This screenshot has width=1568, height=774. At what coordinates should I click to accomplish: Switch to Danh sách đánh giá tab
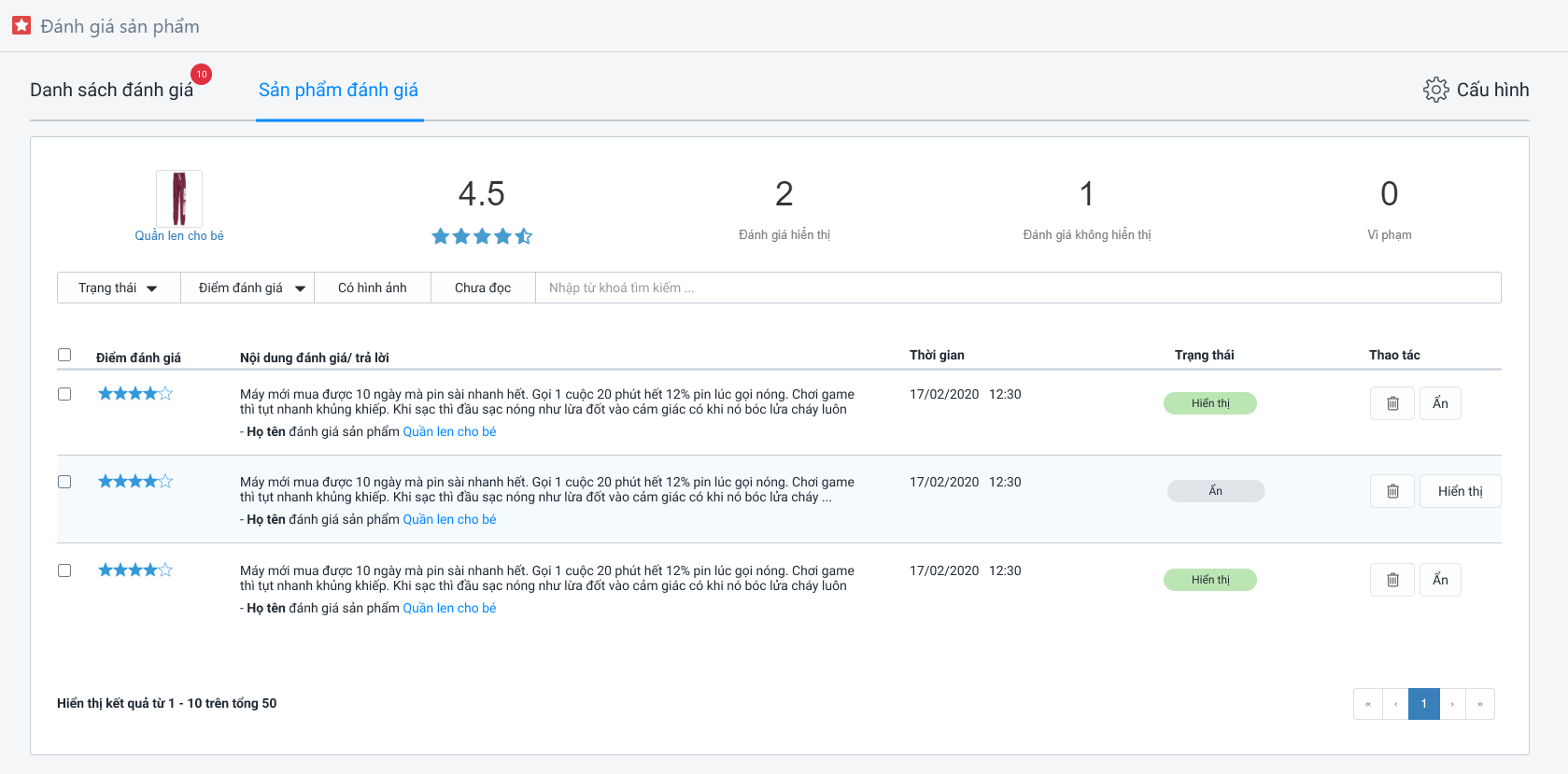pos(111,90)
